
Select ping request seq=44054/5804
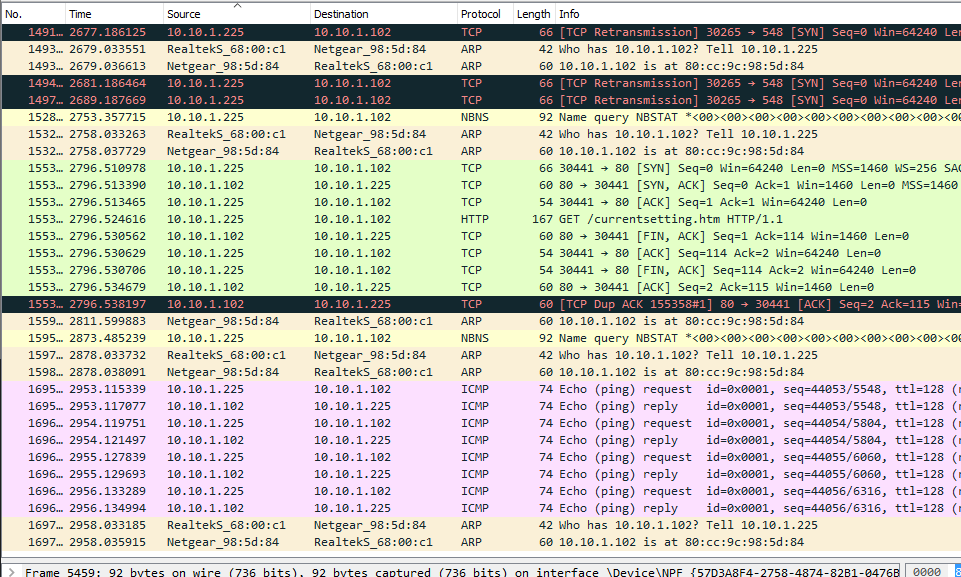click(481, 423)
